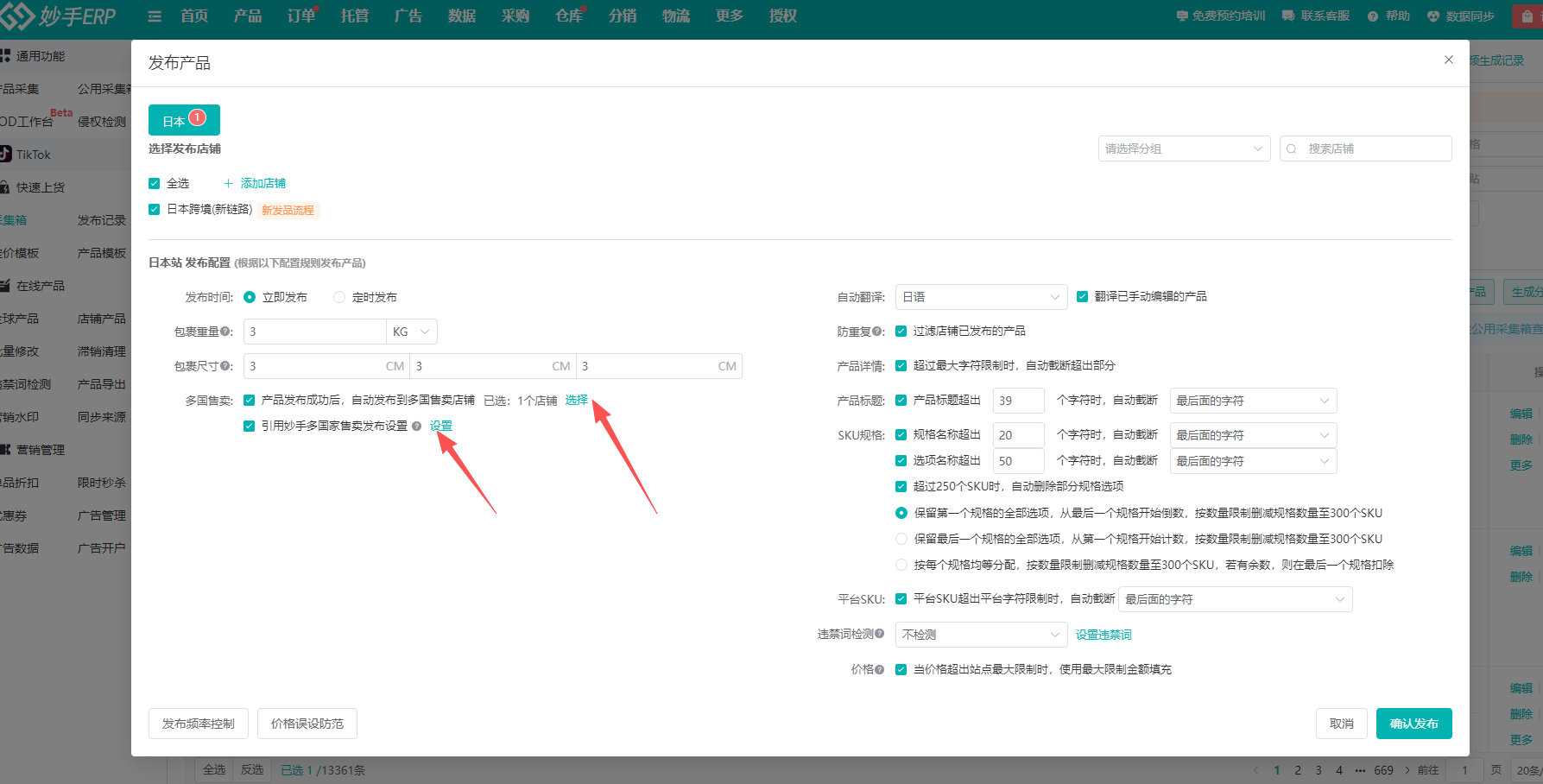
Task: Click the search icon in 搜索店铺 field
Action: click(1292, 149)
